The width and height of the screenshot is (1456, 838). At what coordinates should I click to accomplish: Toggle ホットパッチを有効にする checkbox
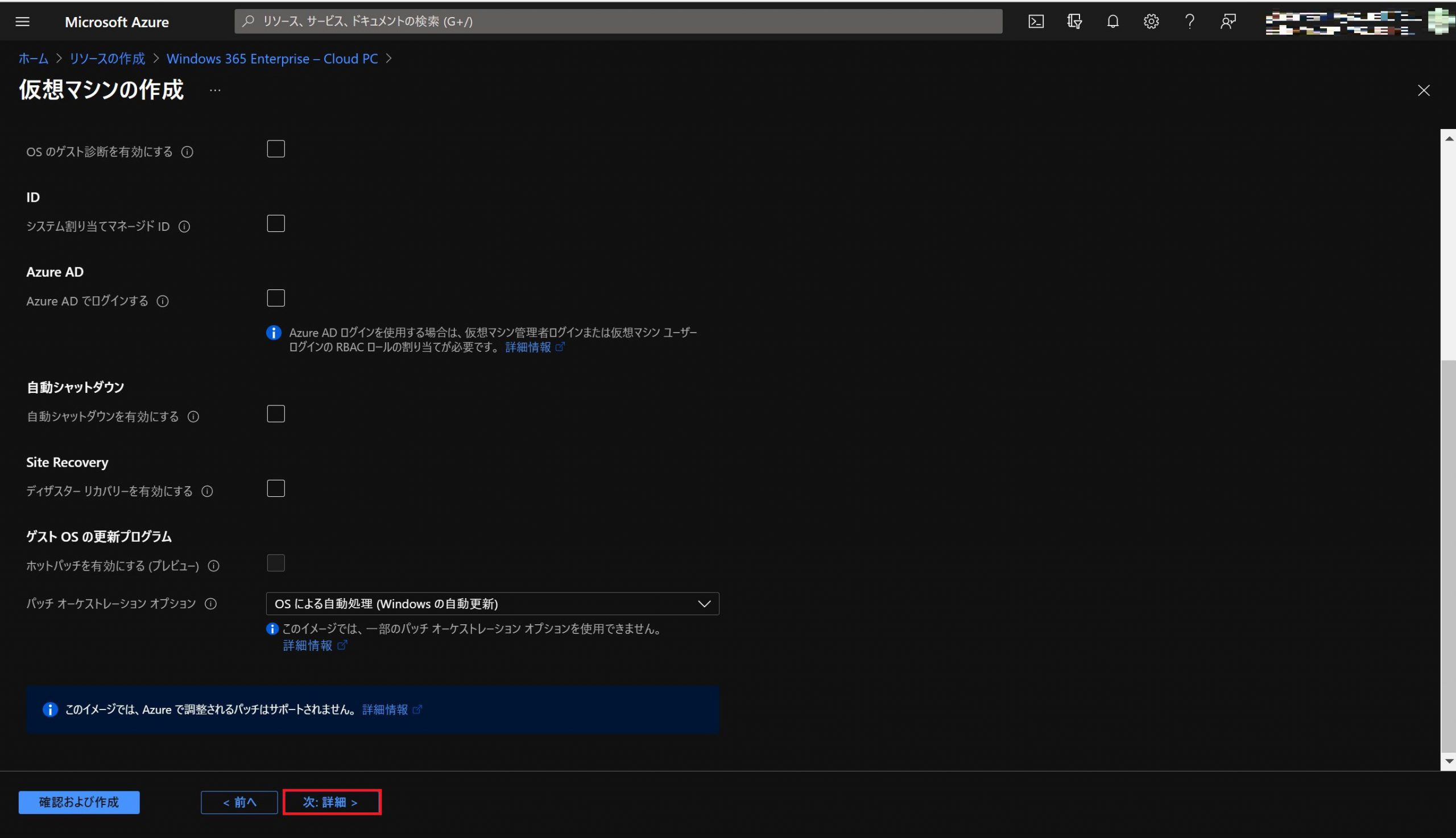(x=276, y=563)
